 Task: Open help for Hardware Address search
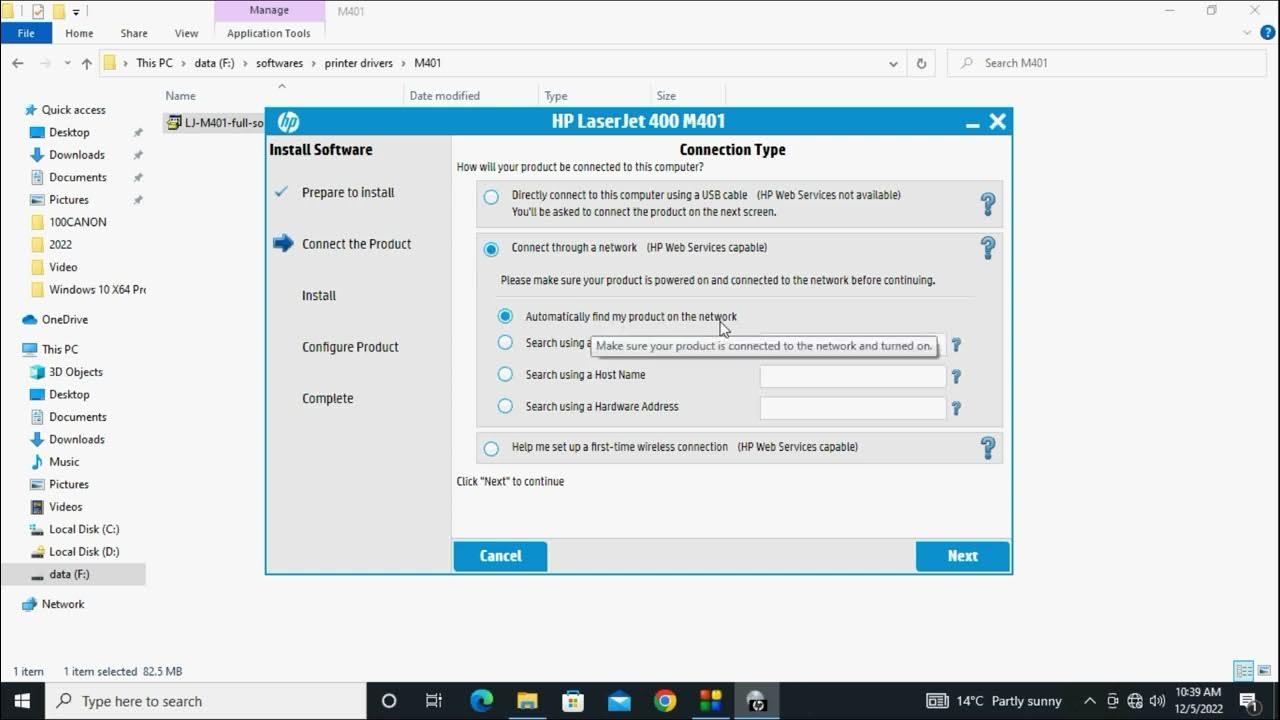click(956, 408)
